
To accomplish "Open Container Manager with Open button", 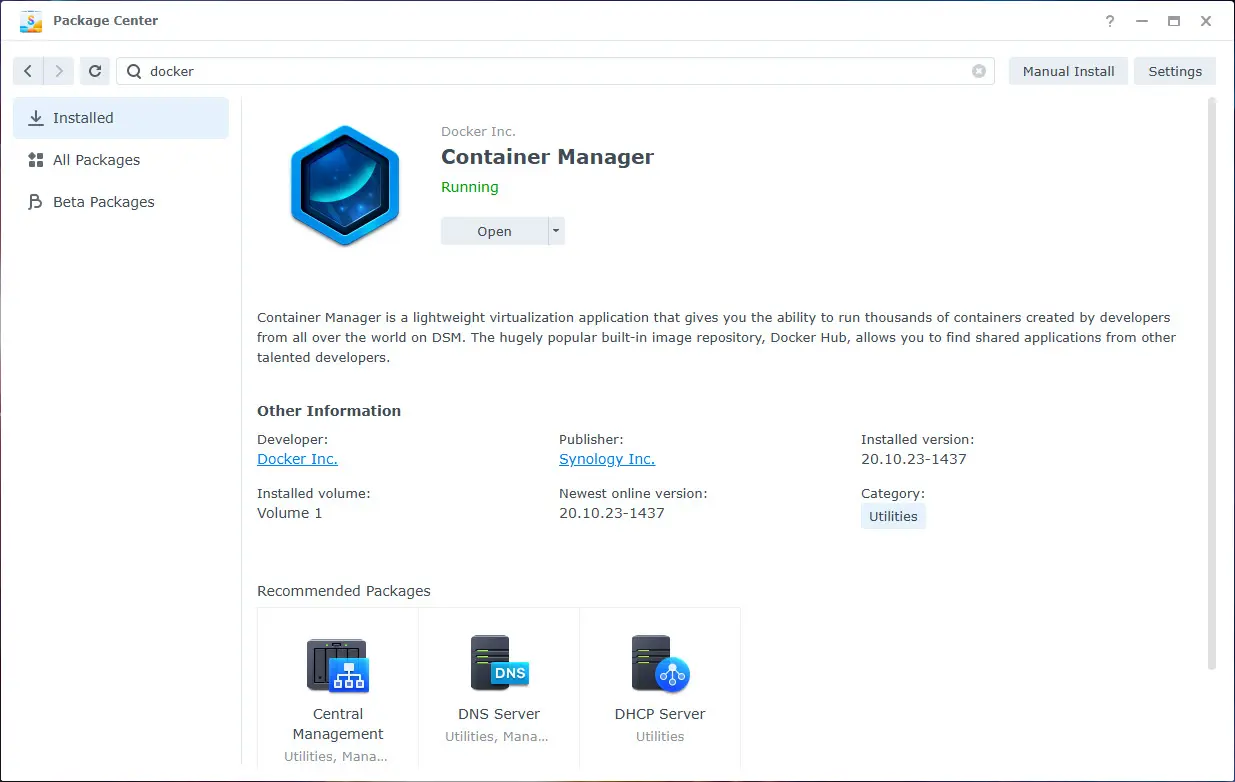I will (x=494, y=231).
